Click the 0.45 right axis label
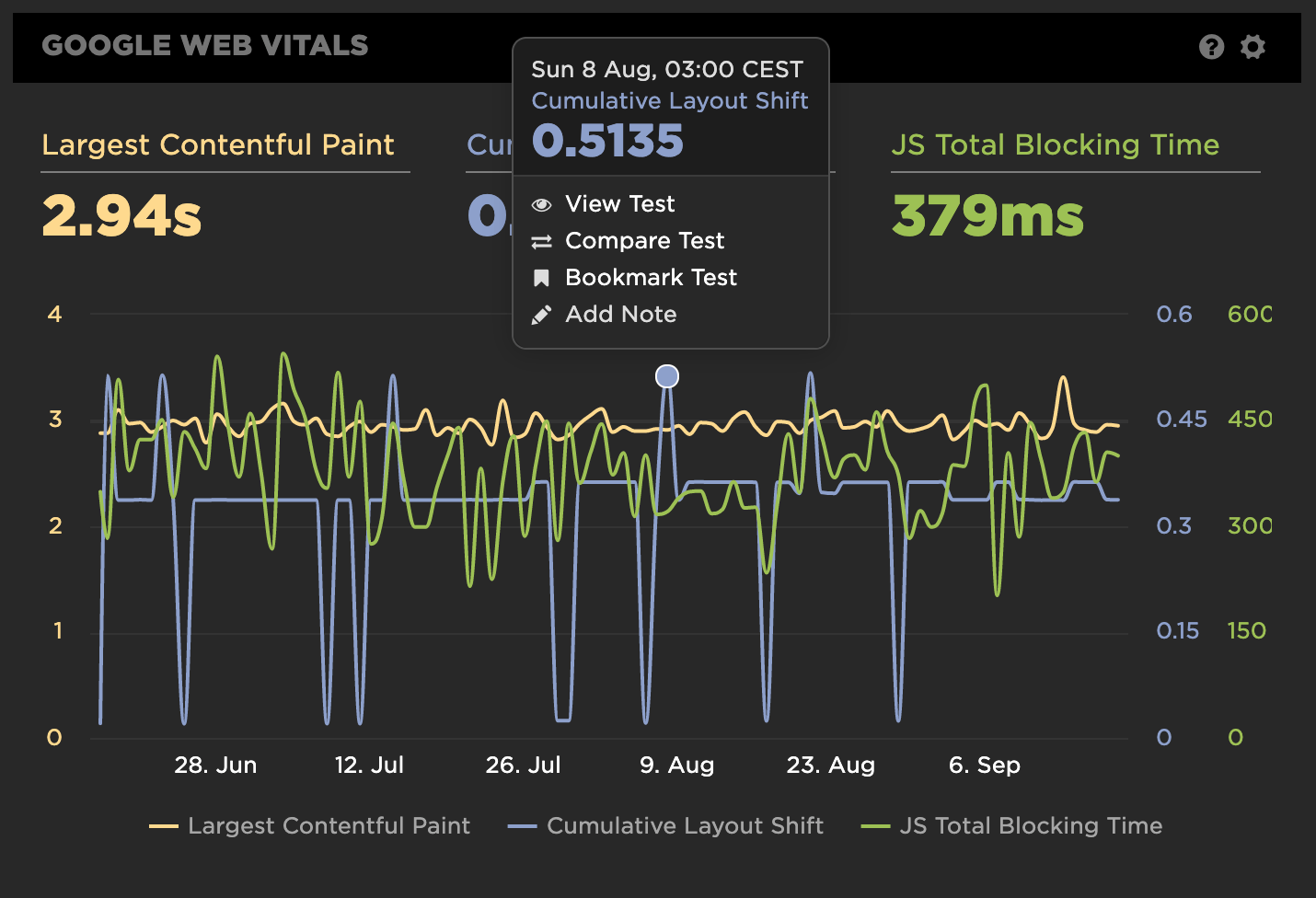This screenshot has width=1316, height=898. point(1182,420)
